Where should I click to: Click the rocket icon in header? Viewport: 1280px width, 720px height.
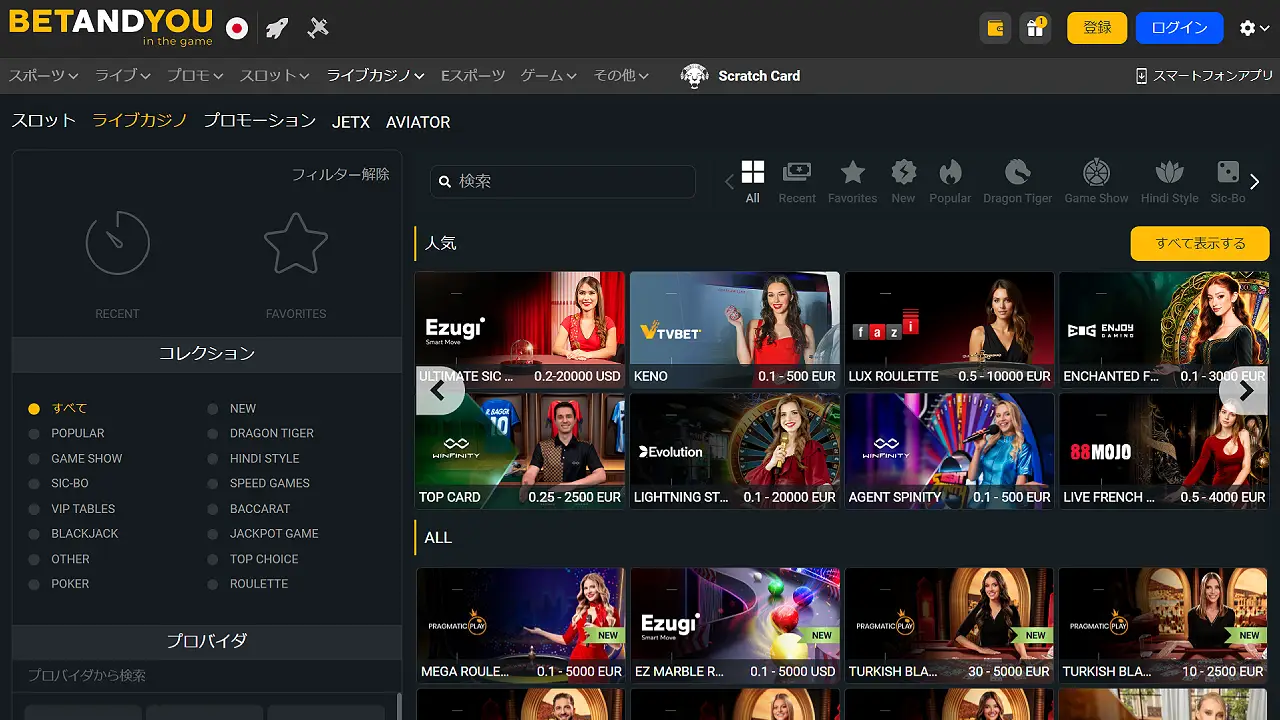277,28
